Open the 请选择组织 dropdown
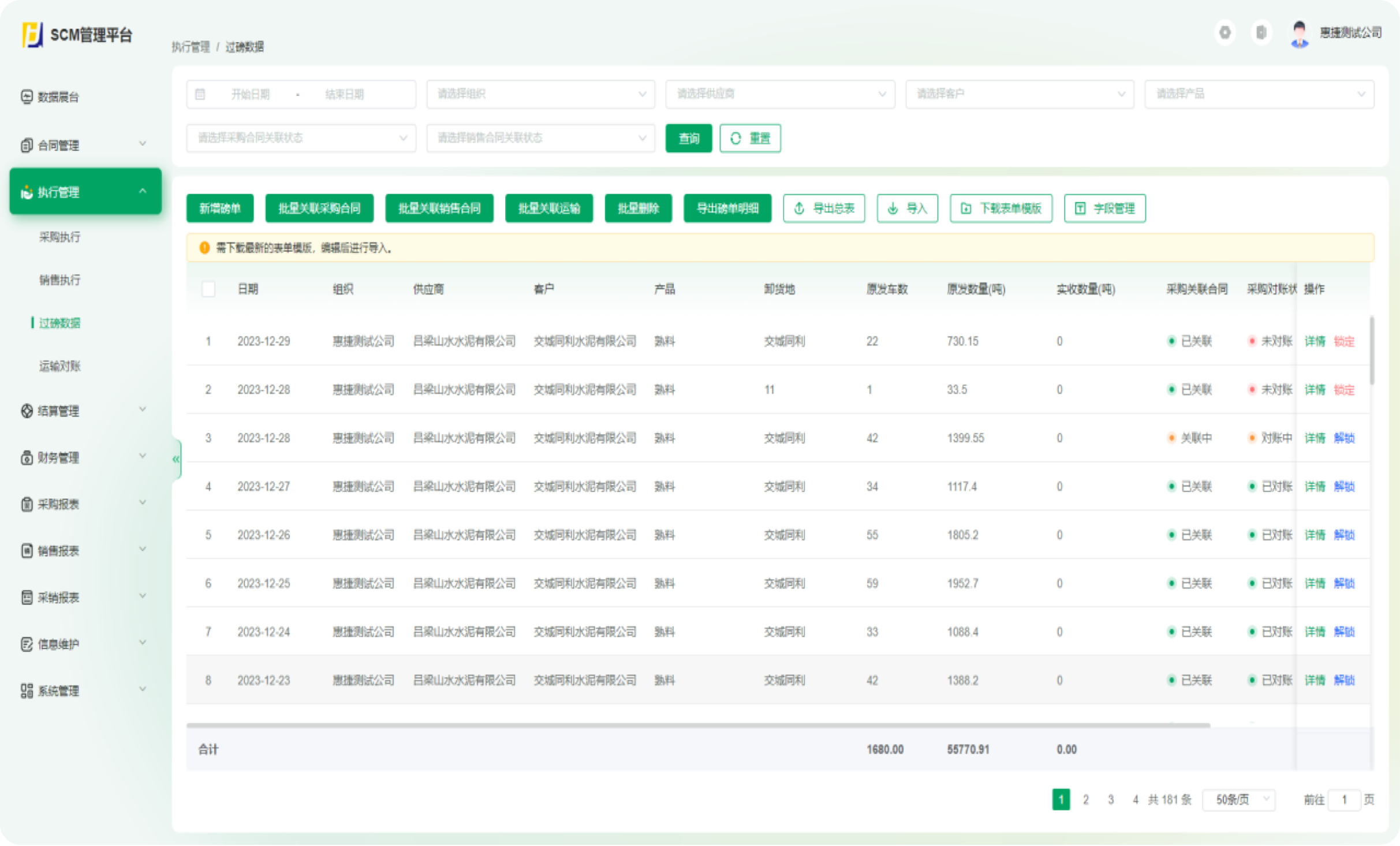The width and height of the screenshot is (1400, 846). point(540,94)
